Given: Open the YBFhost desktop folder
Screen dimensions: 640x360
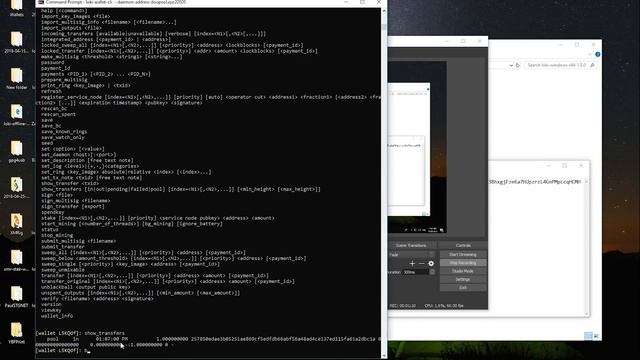Looking at the screenshot, I should point(17,333).
